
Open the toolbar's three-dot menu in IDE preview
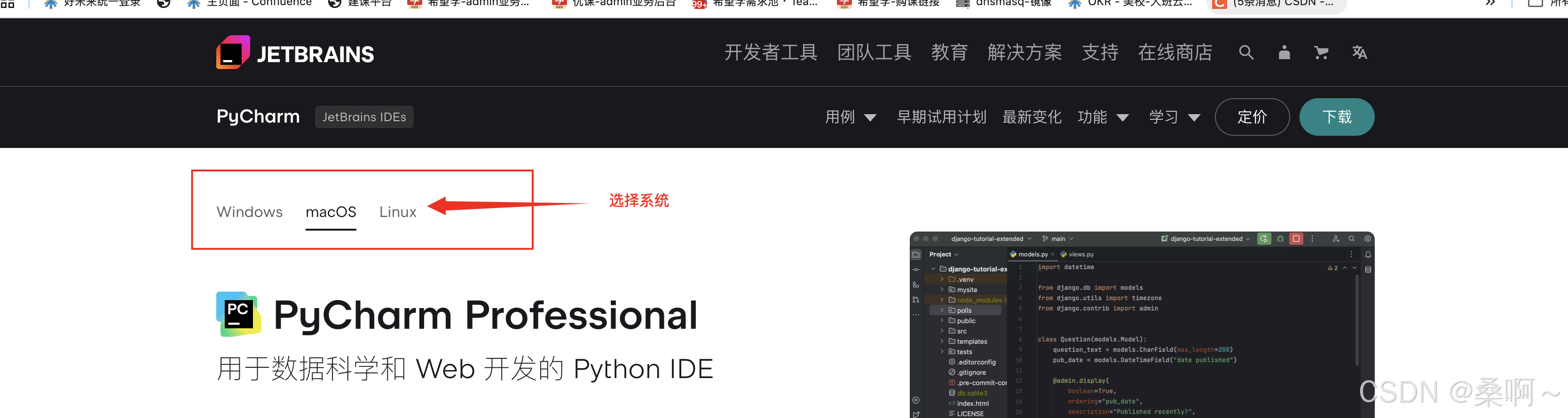tap(1312, 239)
